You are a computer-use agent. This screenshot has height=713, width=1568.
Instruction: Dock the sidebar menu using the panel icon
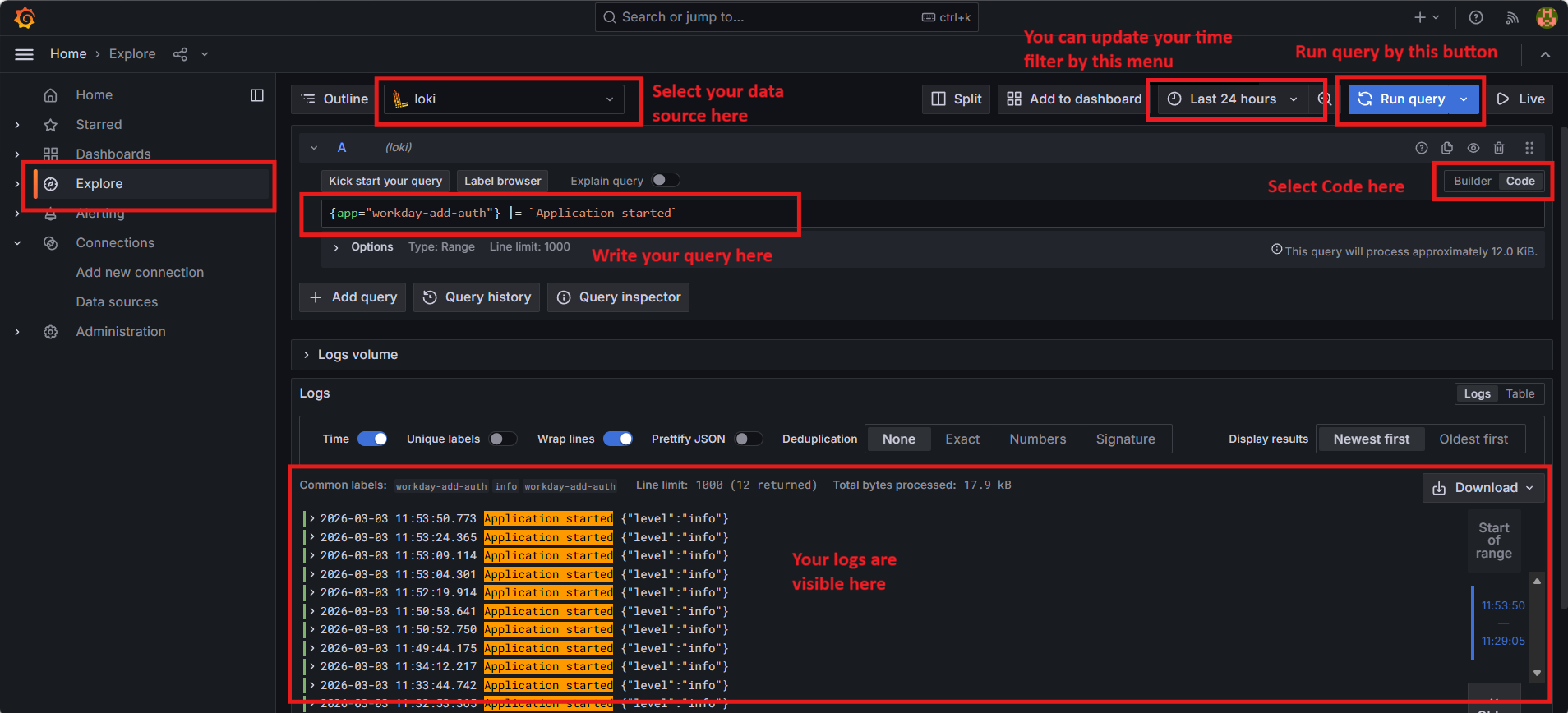[x=257, y=95]
